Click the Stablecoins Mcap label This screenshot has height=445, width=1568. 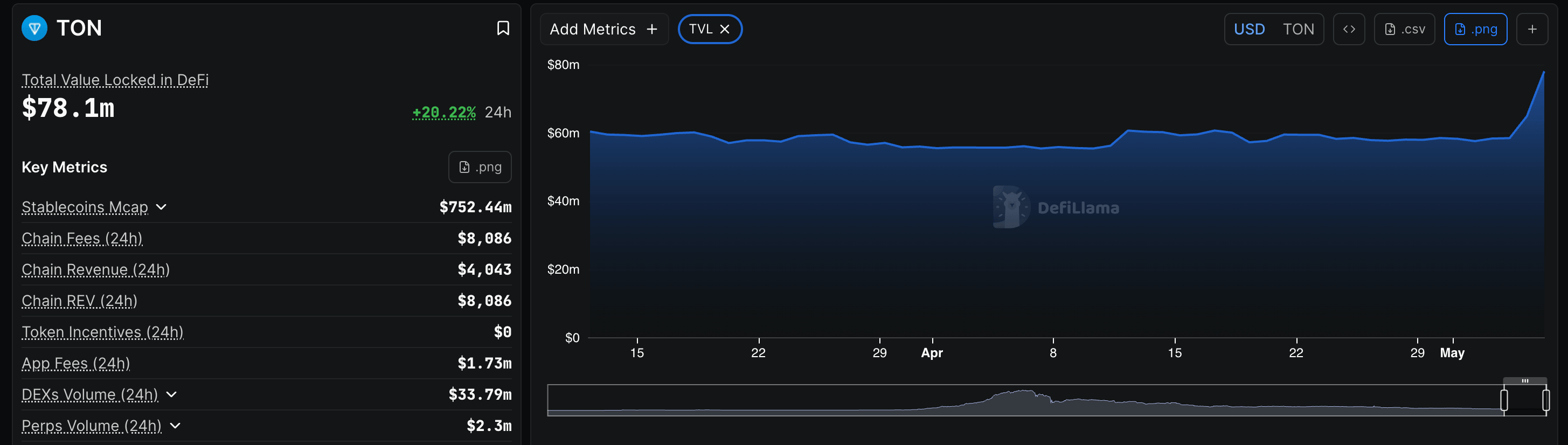[x=85, y=207]
